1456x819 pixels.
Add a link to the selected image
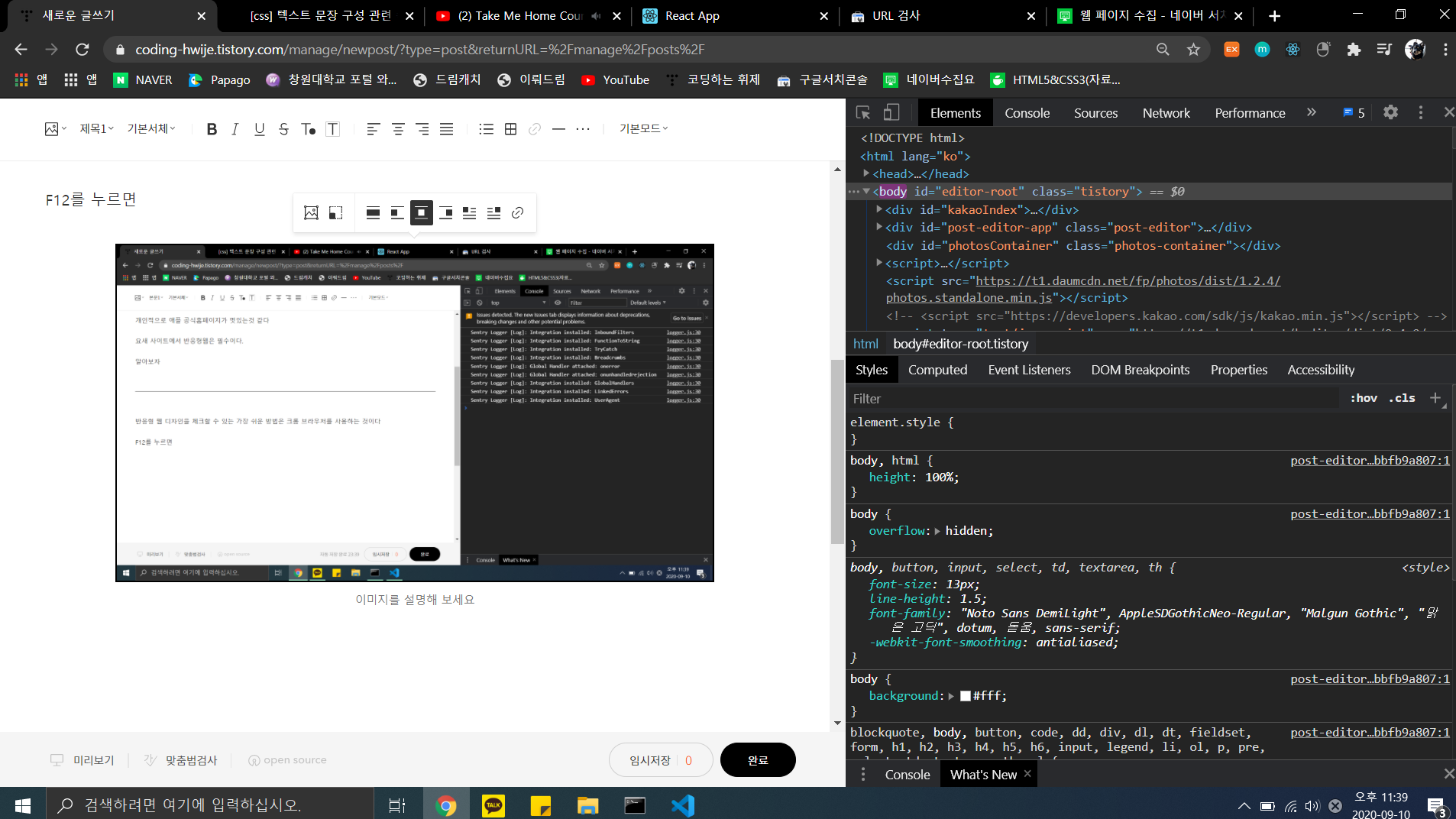518,212
